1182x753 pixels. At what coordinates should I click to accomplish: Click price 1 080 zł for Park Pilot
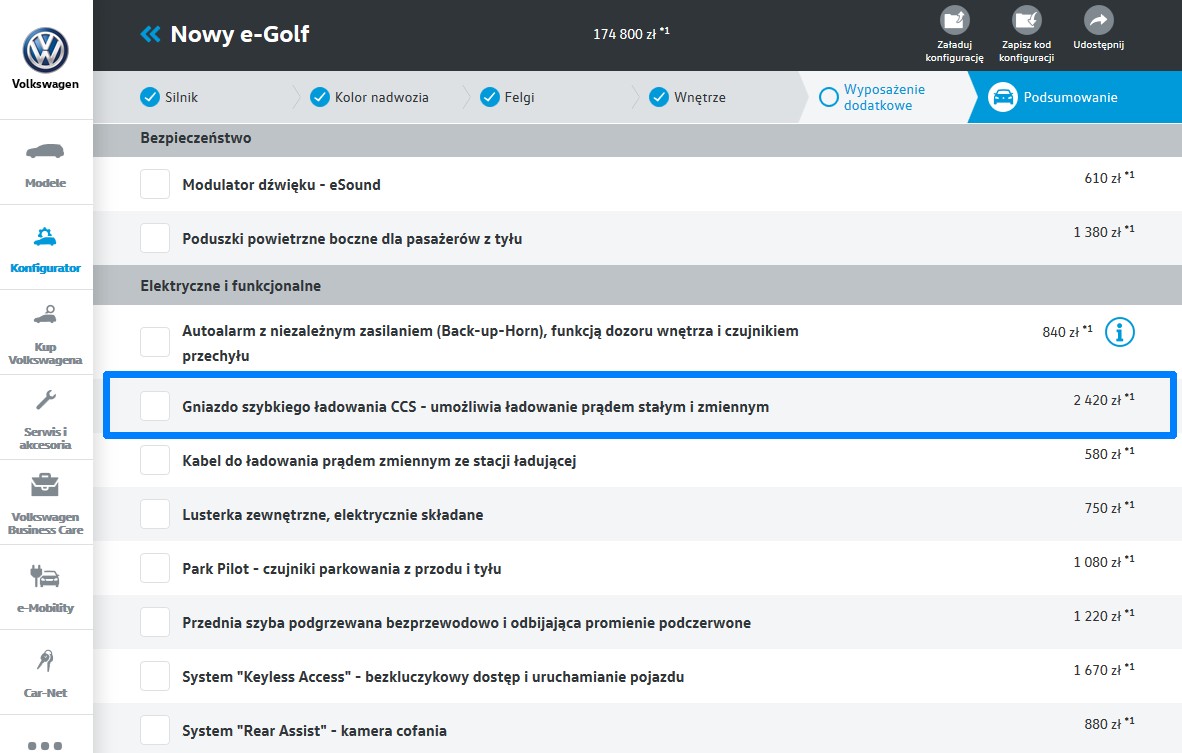pyautogui.click(x=1104, y=562)
